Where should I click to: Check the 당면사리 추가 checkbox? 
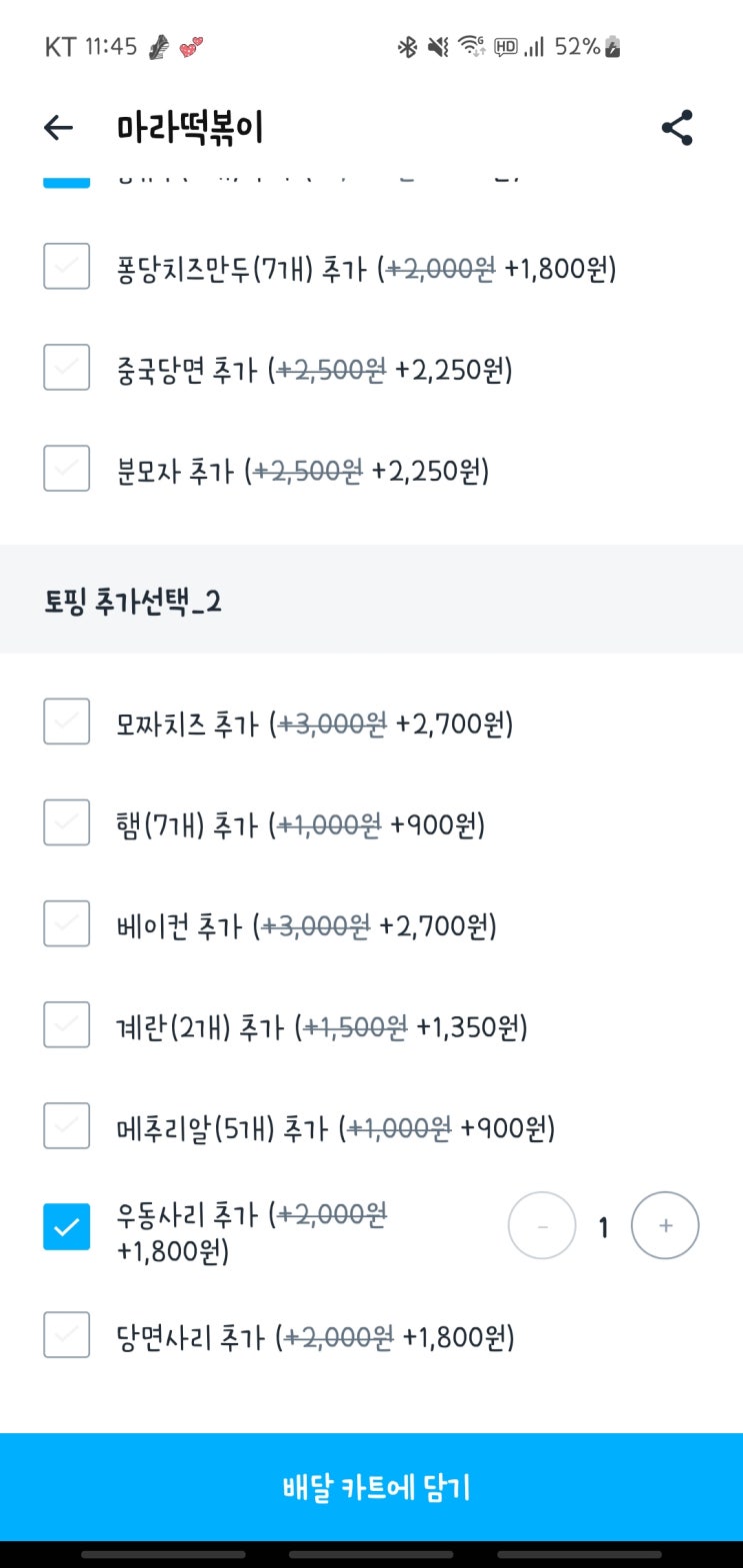point(67,1335)
